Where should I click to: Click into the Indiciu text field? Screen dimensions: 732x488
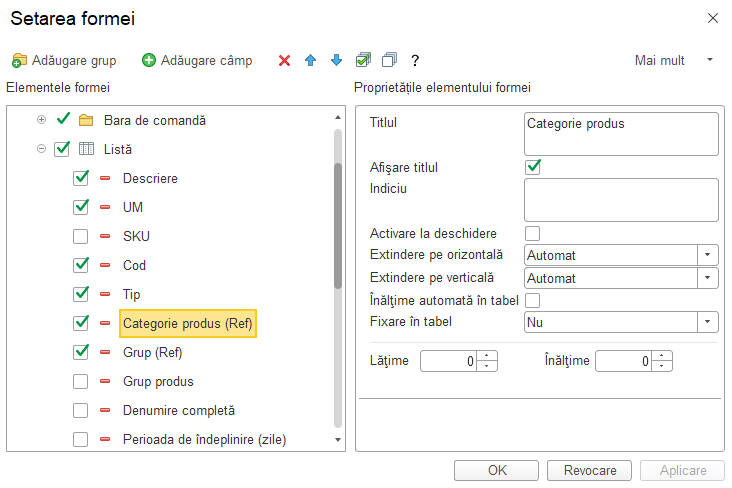pyautogui.click(x=621, y=200)
